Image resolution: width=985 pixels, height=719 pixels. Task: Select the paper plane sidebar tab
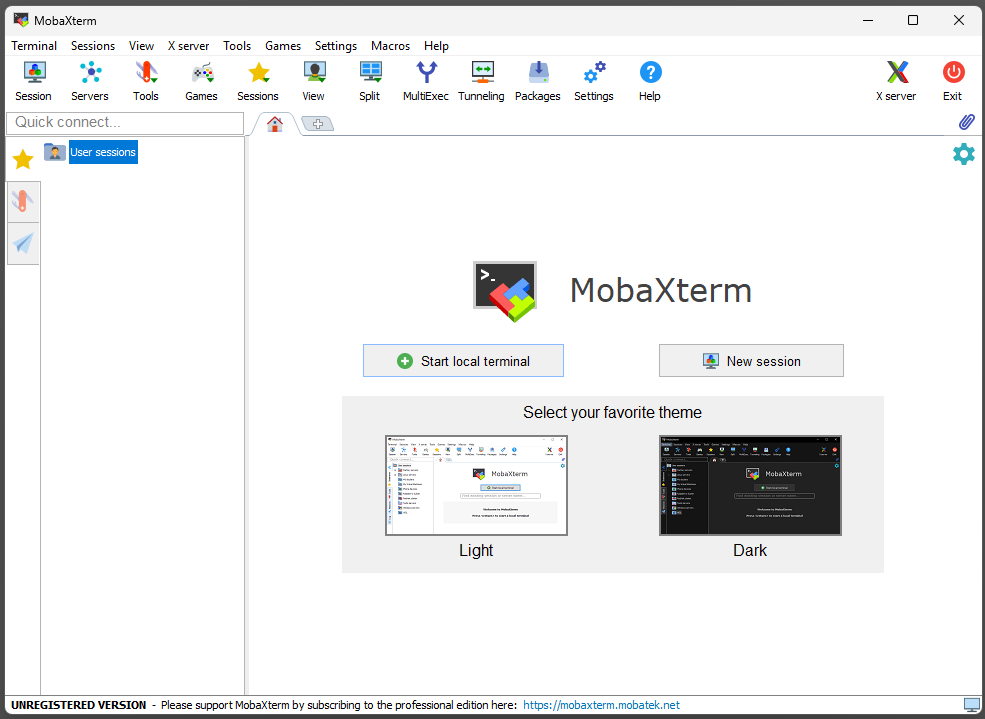[x=23, y=244]
